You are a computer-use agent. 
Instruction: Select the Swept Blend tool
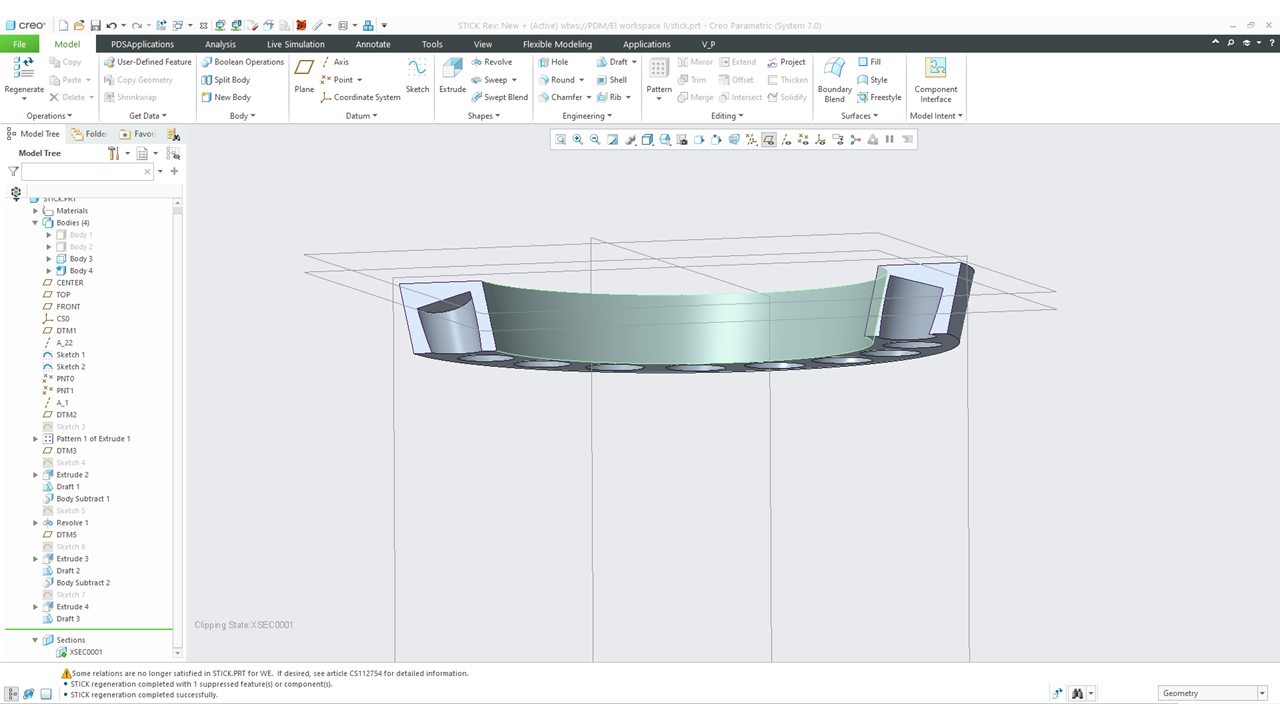[x=499, y=97]
